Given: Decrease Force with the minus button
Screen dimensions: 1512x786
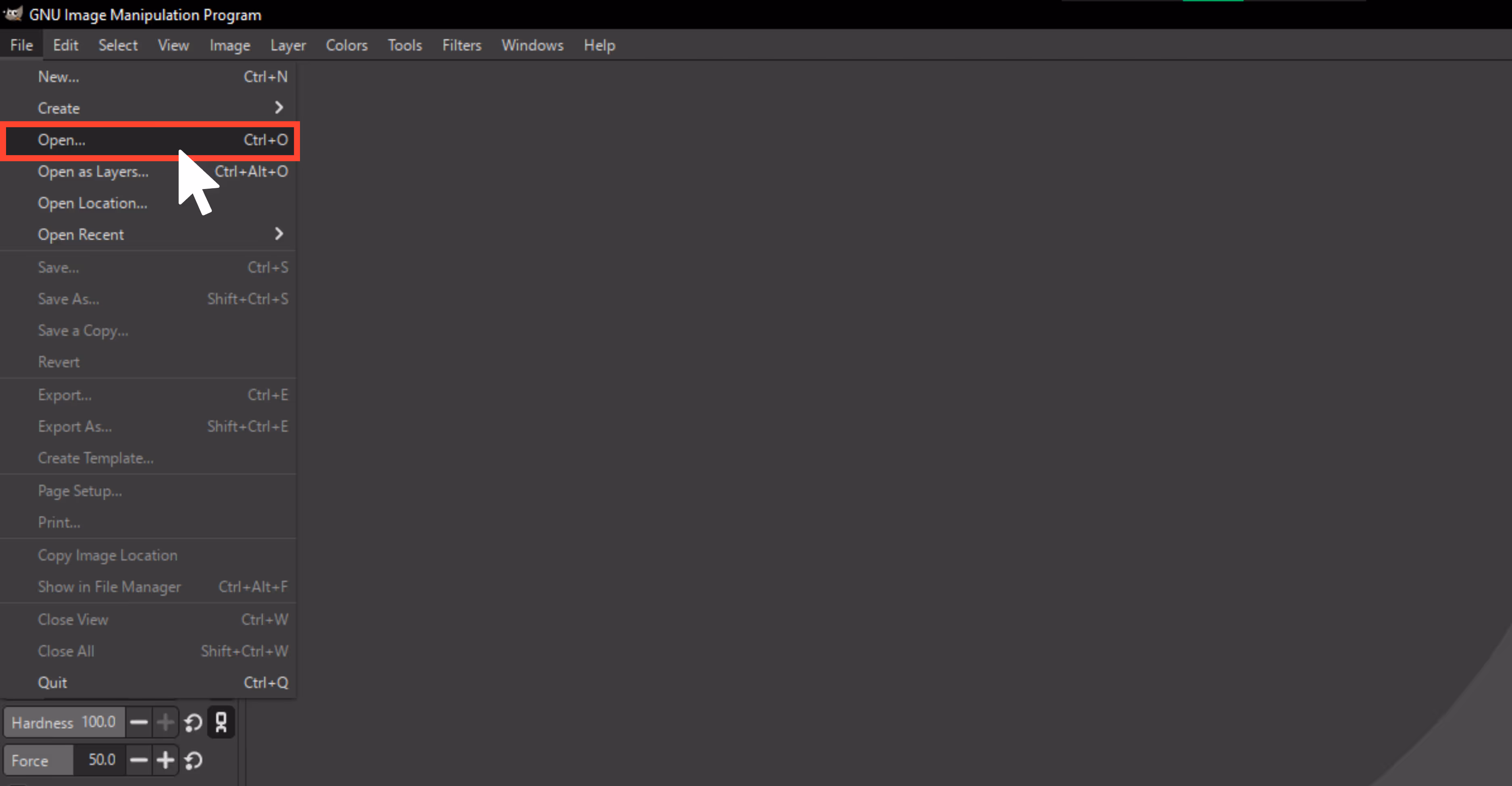Looking at the screenshot, I should (x=139, y=760).
